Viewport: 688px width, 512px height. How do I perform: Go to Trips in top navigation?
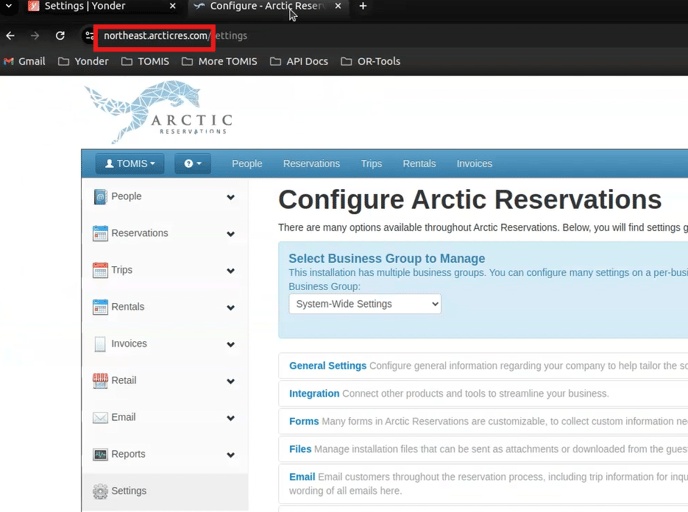(x=371, y=164)
